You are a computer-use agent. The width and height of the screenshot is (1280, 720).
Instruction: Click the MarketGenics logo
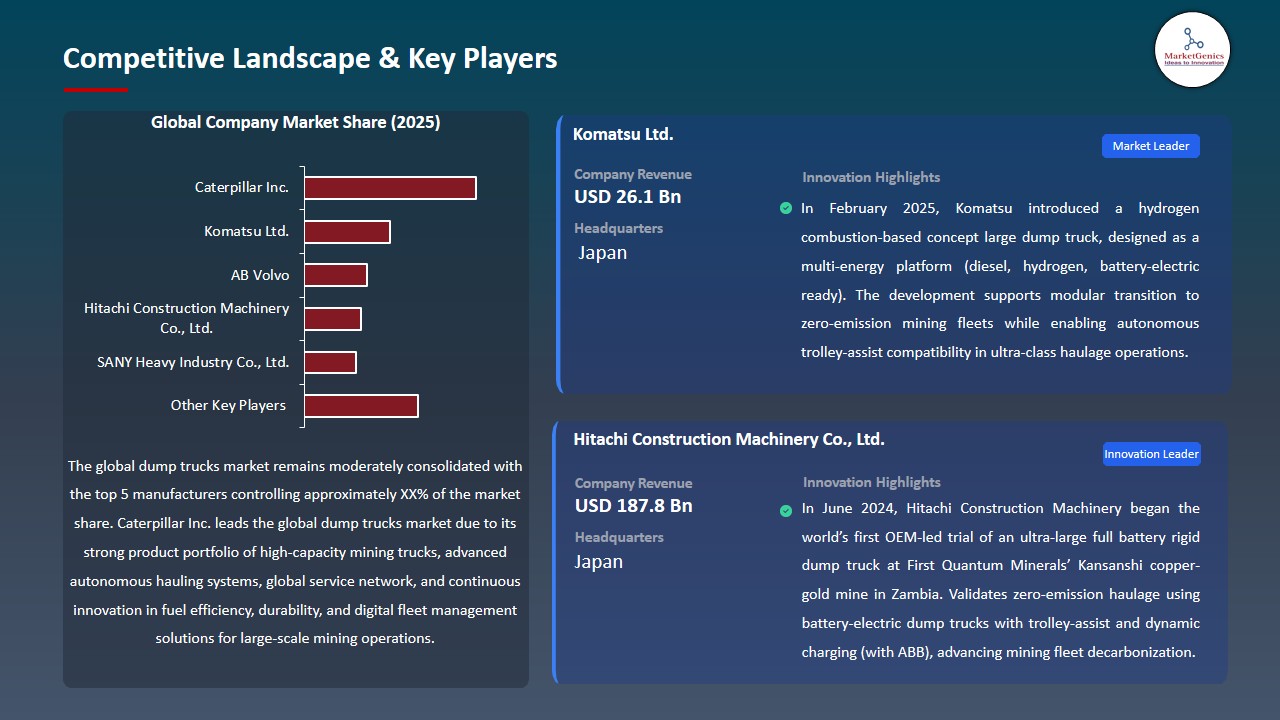pos(1192,50)
